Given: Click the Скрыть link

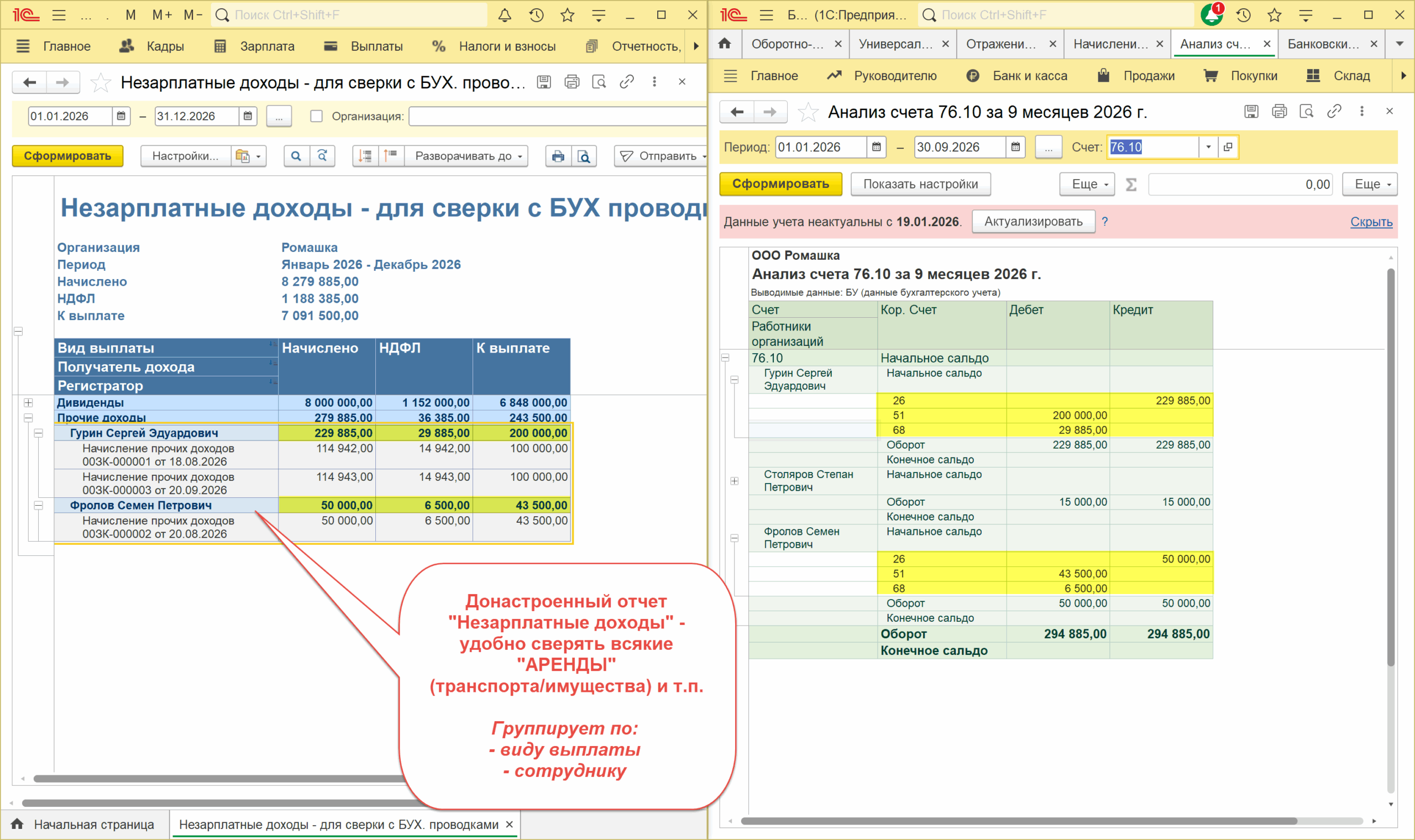Looking at the screenshot, I should pos(1371,222).
